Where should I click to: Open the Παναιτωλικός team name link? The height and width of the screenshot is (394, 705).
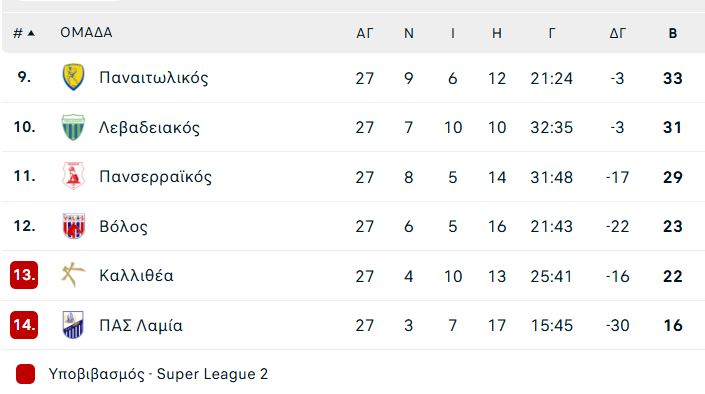(154, 78)
